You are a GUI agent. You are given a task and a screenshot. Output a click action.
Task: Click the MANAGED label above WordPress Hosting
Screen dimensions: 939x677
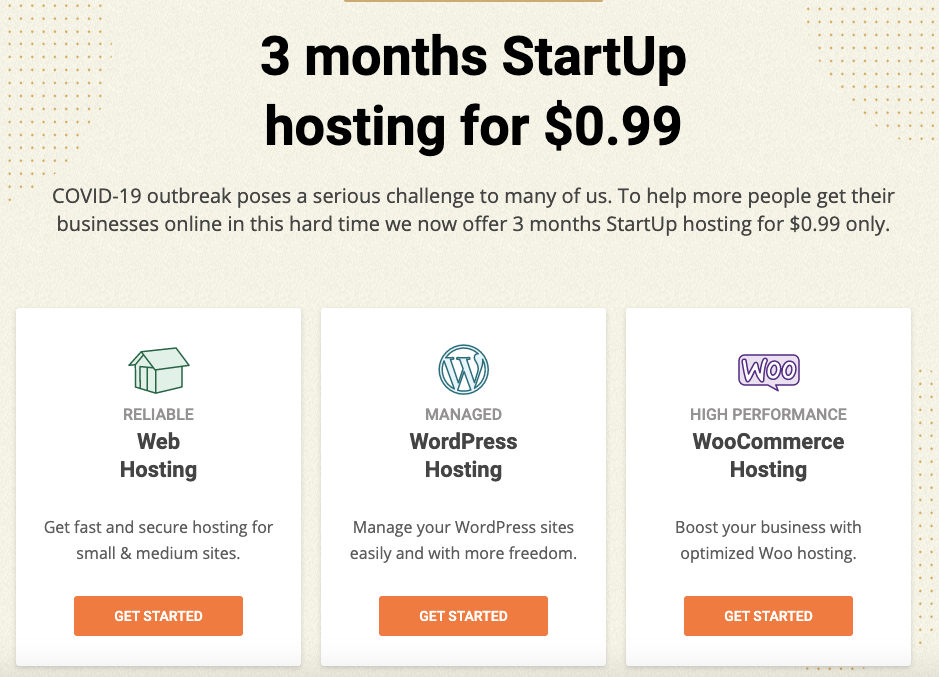pyautogui.click(x=464, y=415)
